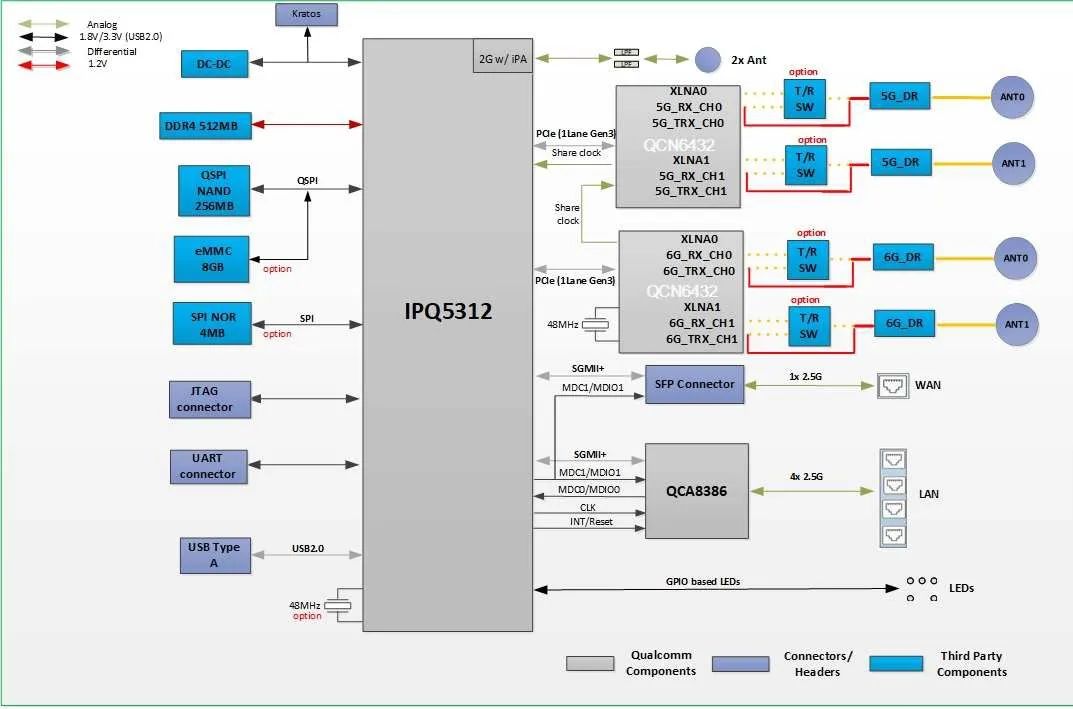
Task: Click the 5G_TRX_CH1 label
Action: pyautogui.click(x=690, y=192)
